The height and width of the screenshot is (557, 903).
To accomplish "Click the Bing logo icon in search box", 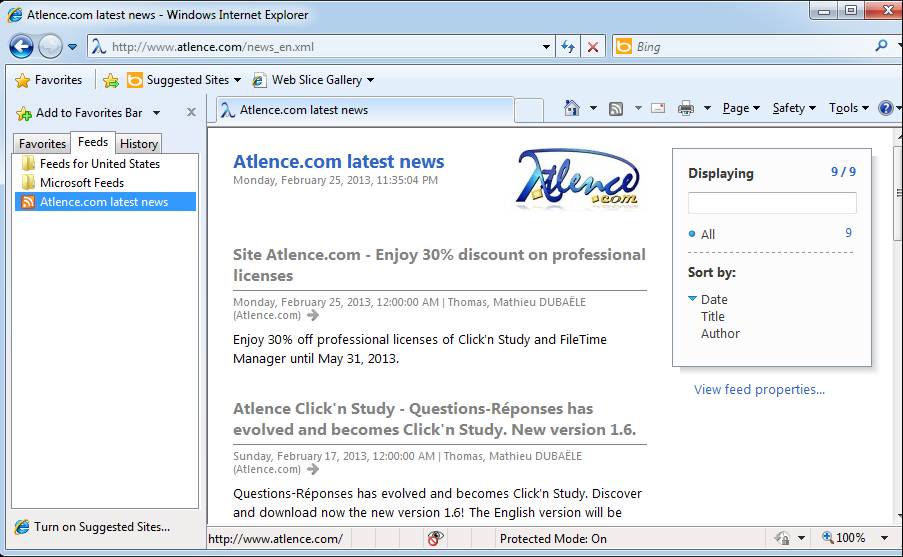I will 623,46.
